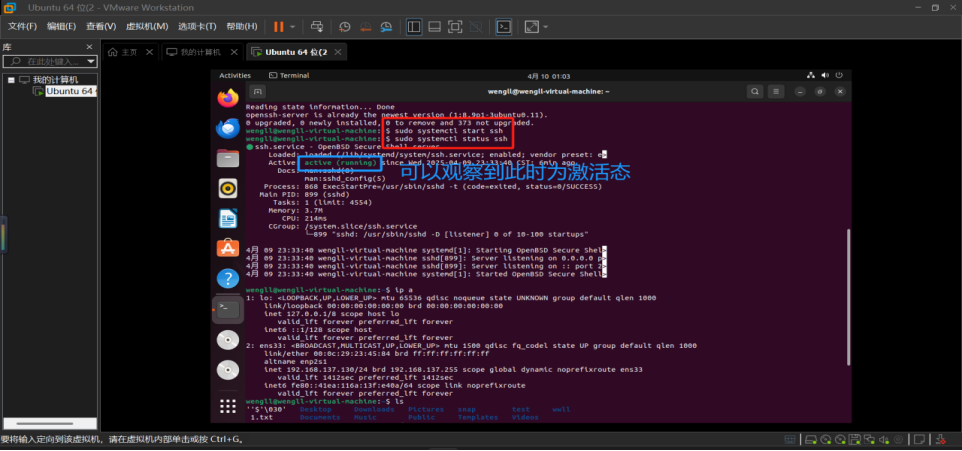Click the floppy drive status bar icon
This screenshot has width=962, height=451.
click(855, 439)
